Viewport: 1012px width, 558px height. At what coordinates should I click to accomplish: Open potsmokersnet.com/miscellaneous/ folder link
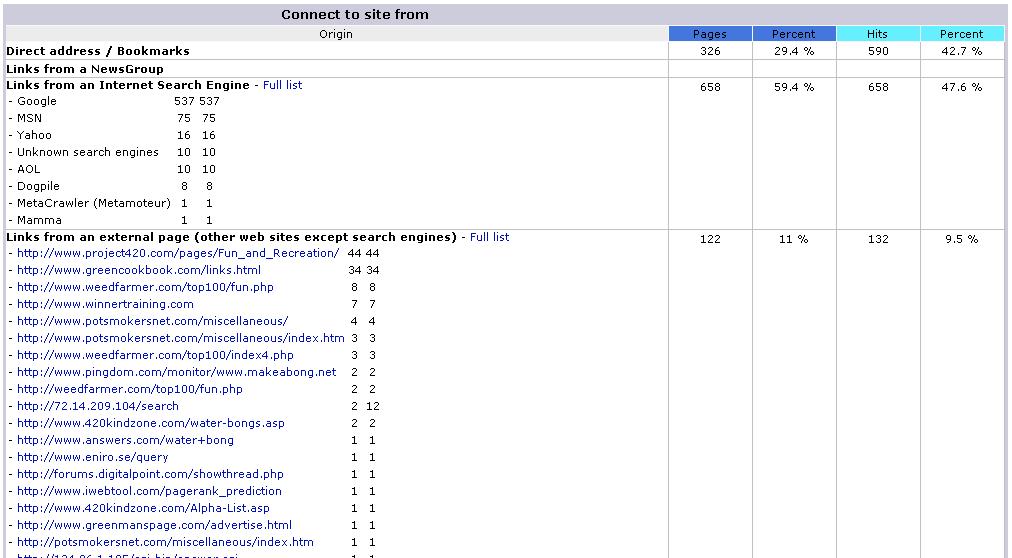coord(152,321)
